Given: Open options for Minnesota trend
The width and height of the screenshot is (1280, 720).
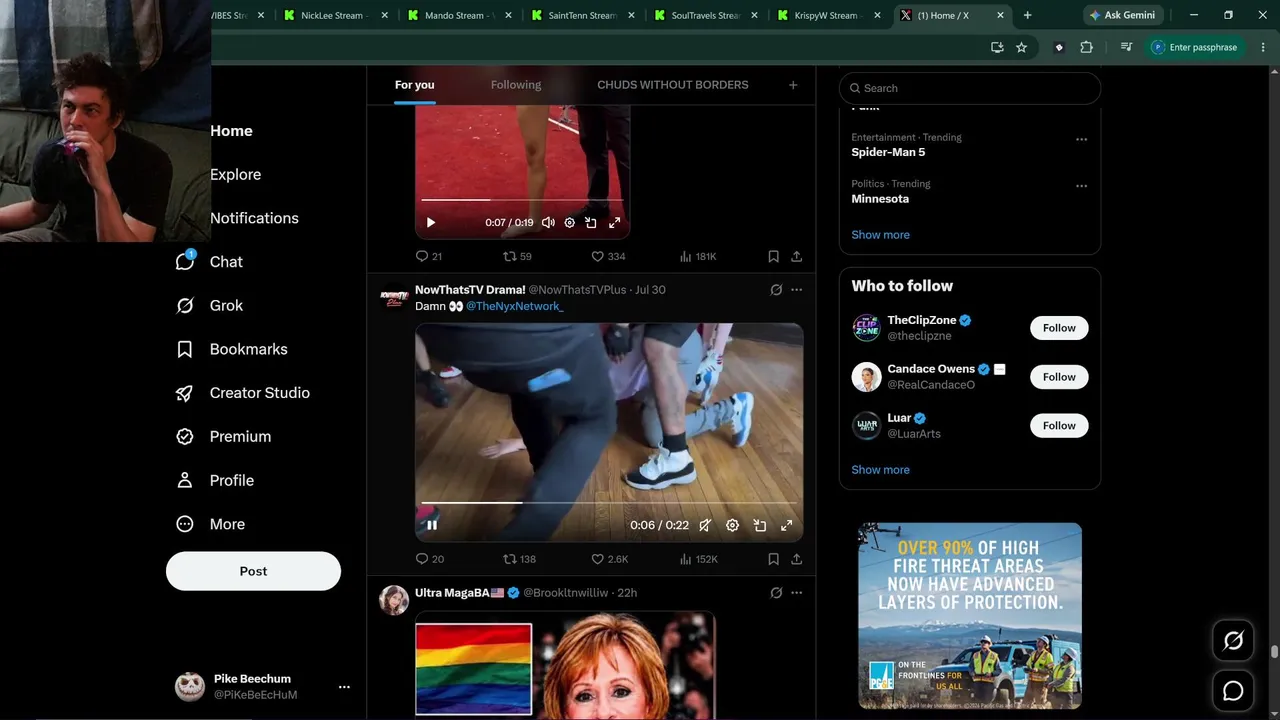Looking at the screenshot, I should [x=1081, y=186].
